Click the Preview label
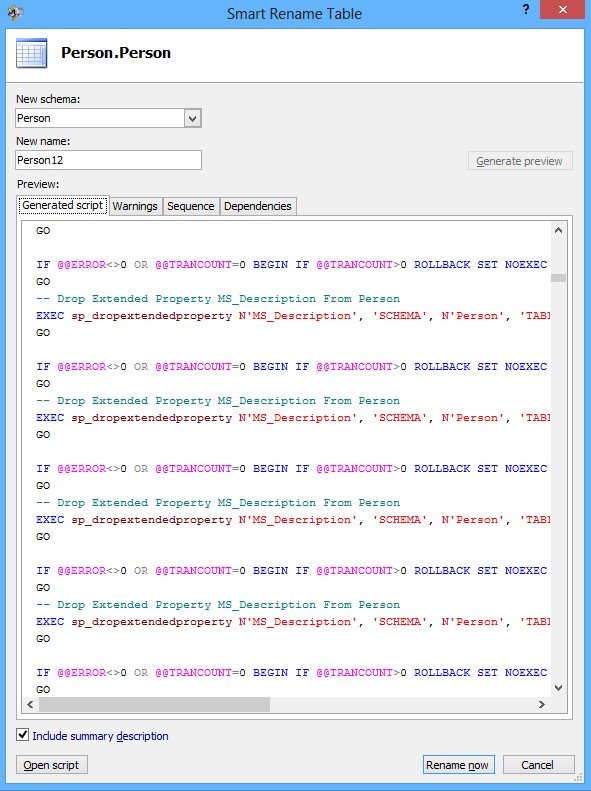The height and width of the screenshot is (791, 591). (38, 184)
